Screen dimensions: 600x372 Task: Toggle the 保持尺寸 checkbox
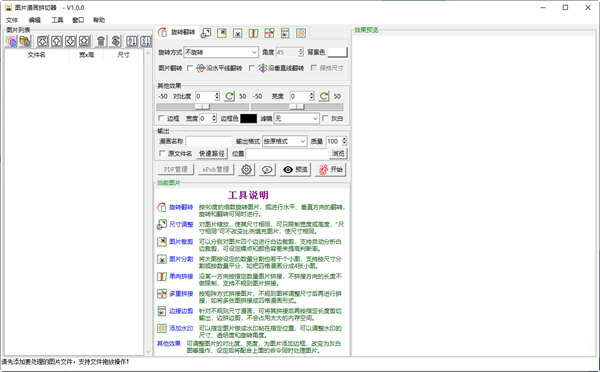(x=314, y=68)
